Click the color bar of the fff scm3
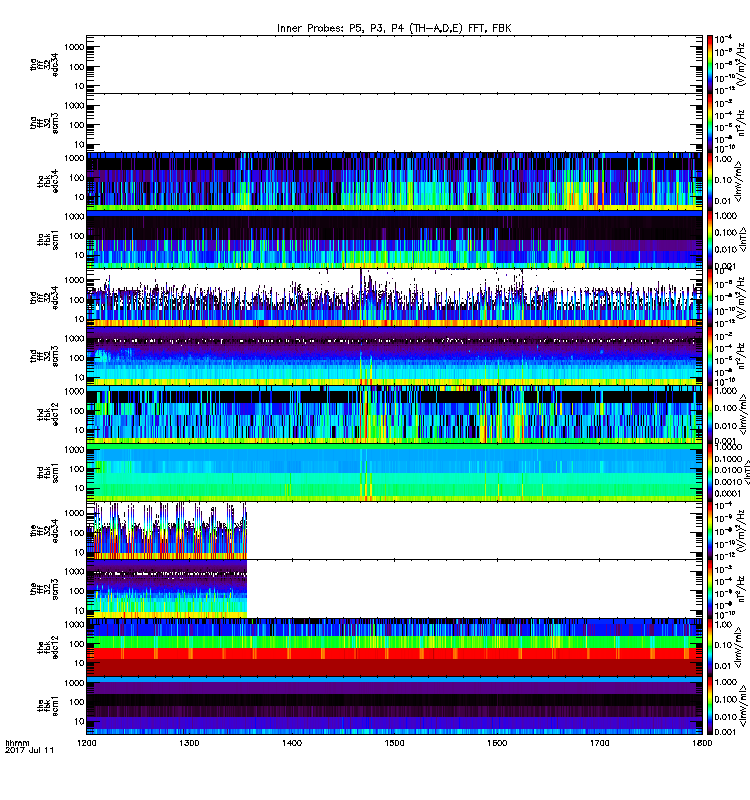This screenshot has width=750, height=800. click(710, 589)
